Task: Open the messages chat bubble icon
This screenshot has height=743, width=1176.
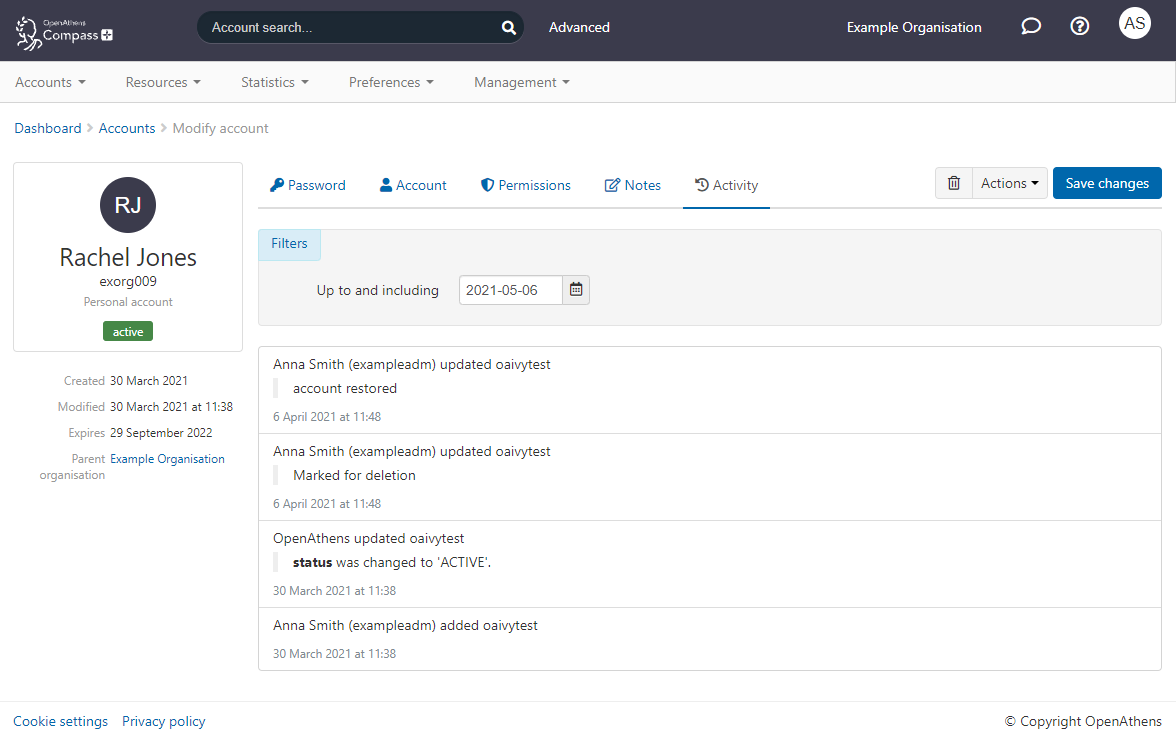Action: [x=1031, y=26]
